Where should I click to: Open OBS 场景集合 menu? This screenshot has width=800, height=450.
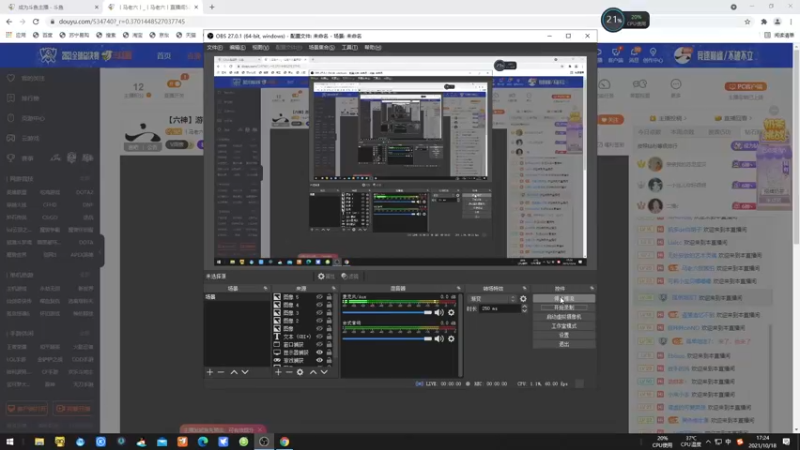click(x=321, y=47)
